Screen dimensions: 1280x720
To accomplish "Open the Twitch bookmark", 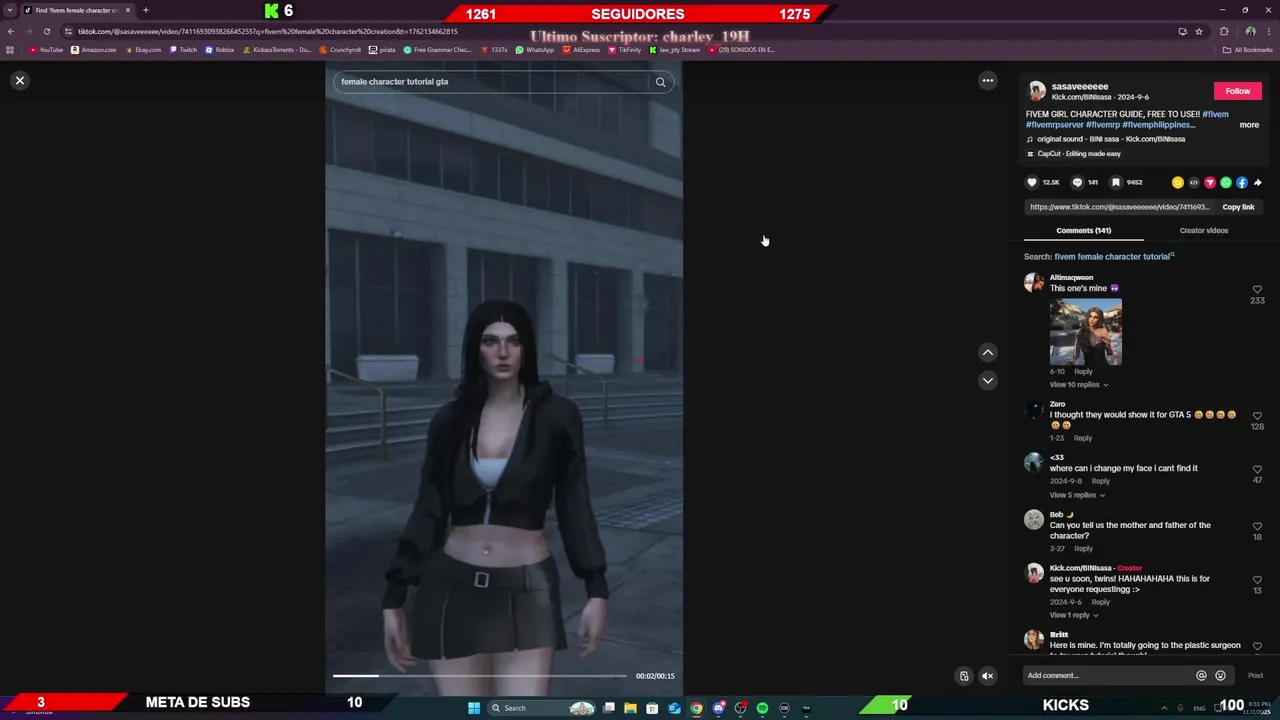I will pyautogui.click(x=183, y=50).
